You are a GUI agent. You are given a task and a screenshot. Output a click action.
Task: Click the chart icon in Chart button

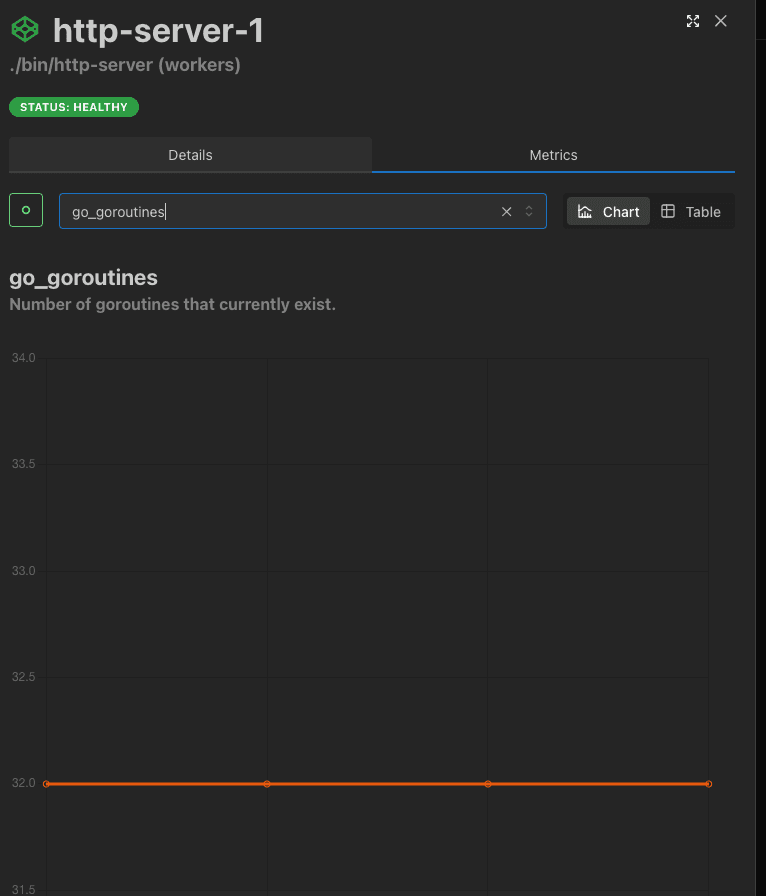coord(585,211)
